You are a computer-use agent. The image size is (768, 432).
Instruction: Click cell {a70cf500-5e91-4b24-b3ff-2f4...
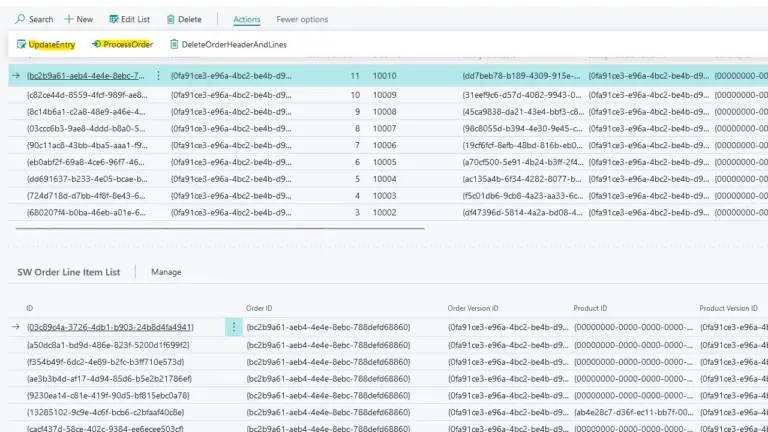[x=523, y=162]
